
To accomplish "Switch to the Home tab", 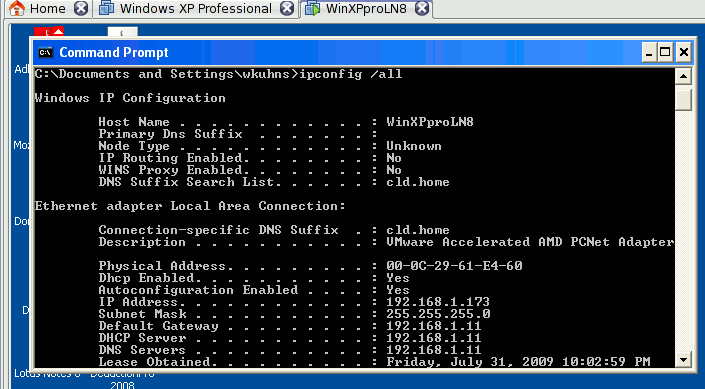I will [x=47, y=9].
